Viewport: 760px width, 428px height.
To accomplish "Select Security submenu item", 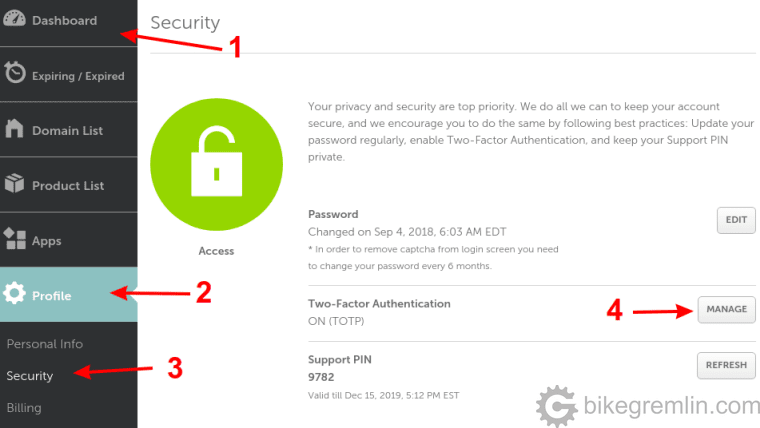I will click(30, 376).
